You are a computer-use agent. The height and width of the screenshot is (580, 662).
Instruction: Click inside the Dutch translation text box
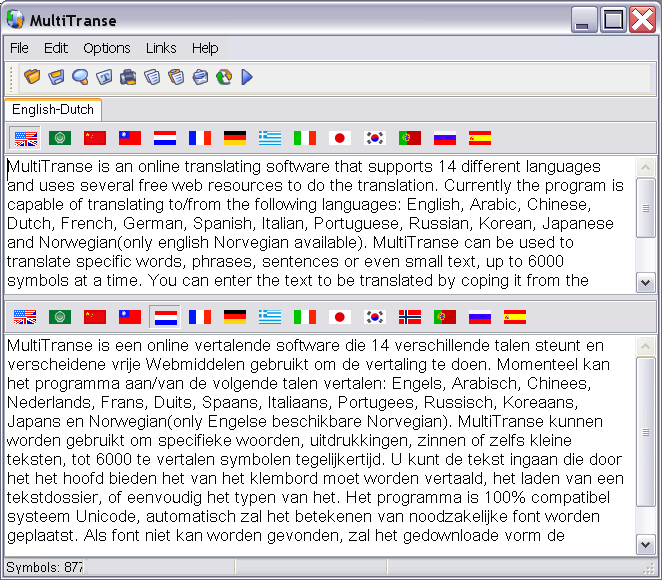320,445
